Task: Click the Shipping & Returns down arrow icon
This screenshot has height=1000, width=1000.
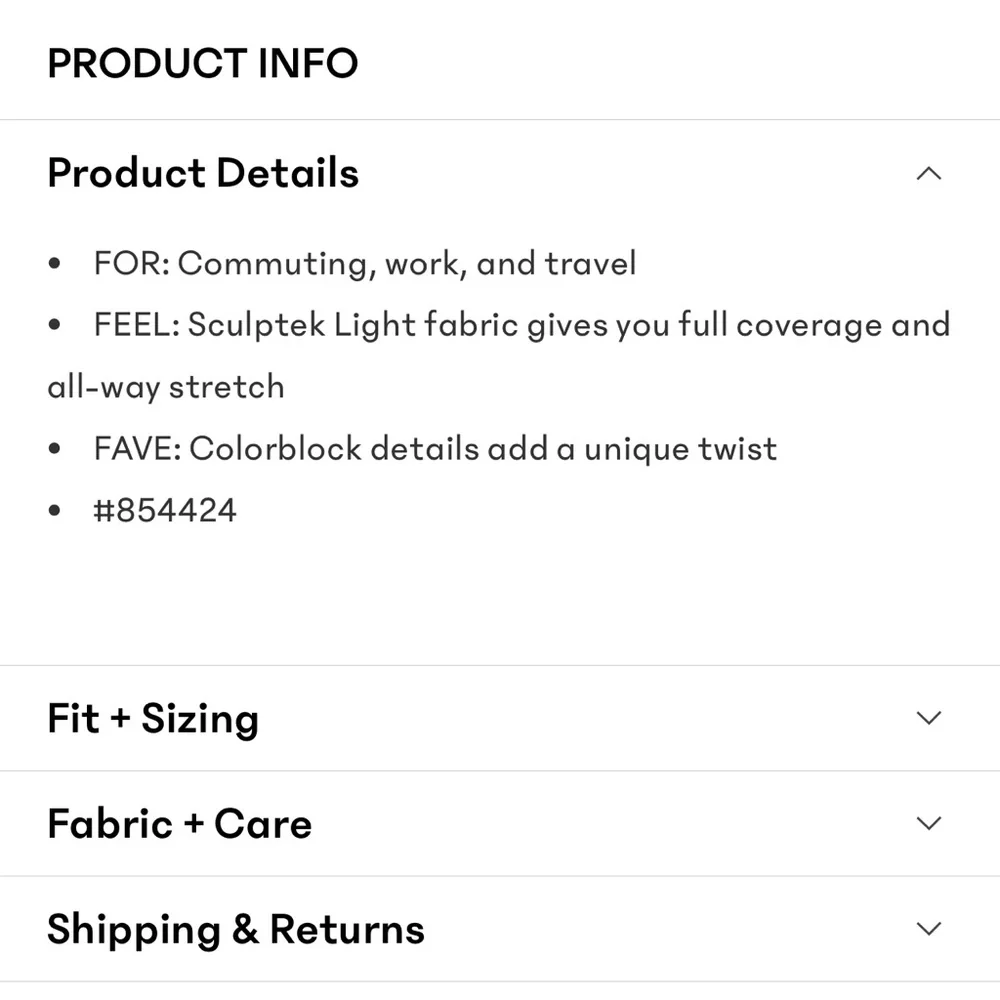Action: pyautogui.click(x=928, y=929)
